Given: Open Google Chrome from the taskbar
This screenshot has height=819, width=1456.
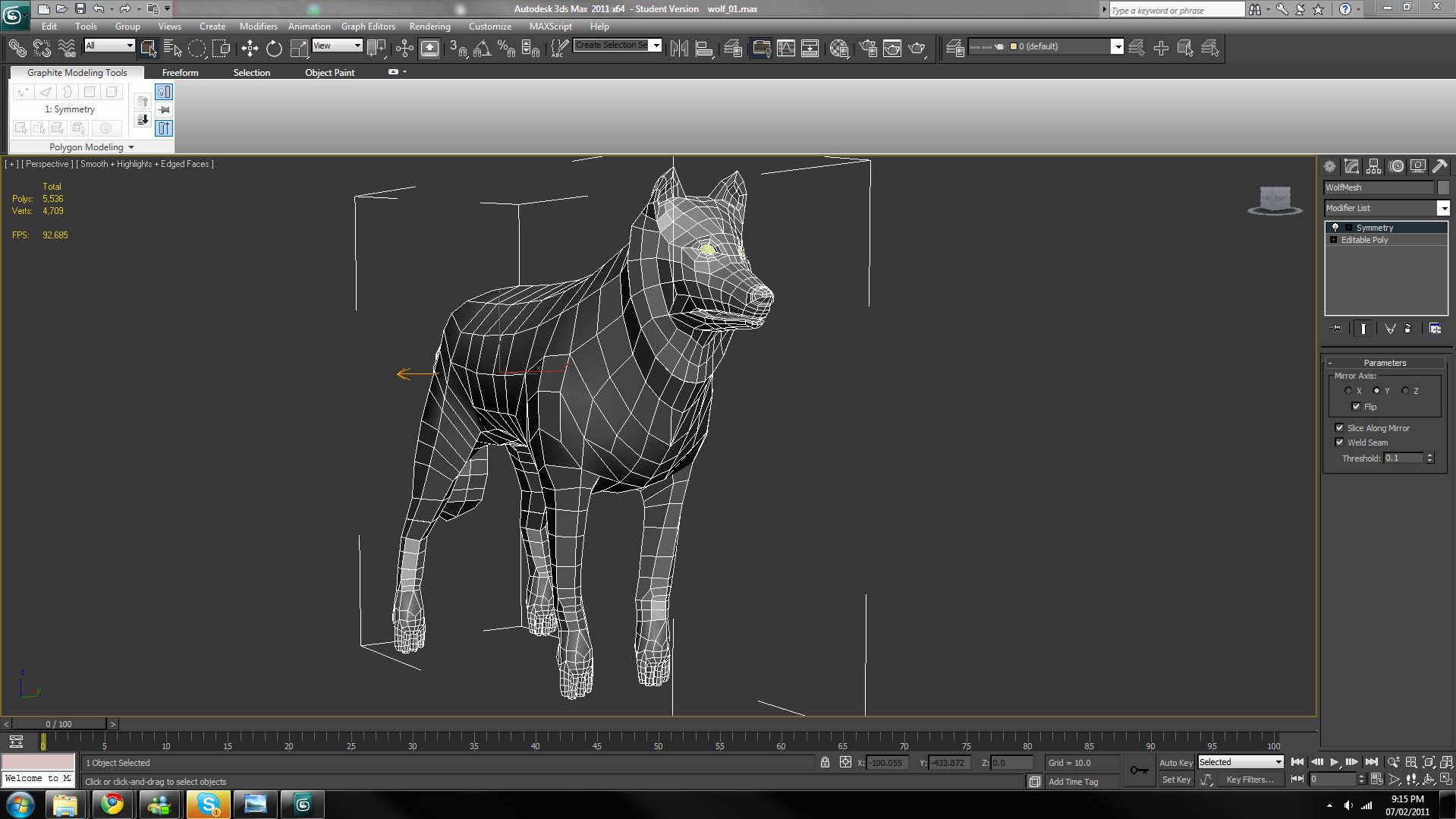Looking at the screenshot, I should [x=112, y=804].
